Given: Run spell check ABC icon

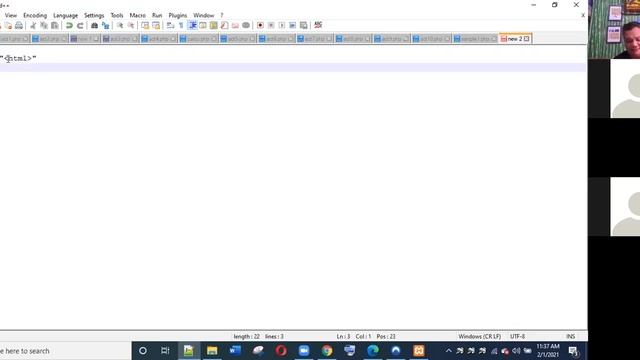Looking at the screenshot, I should (318, 25).
